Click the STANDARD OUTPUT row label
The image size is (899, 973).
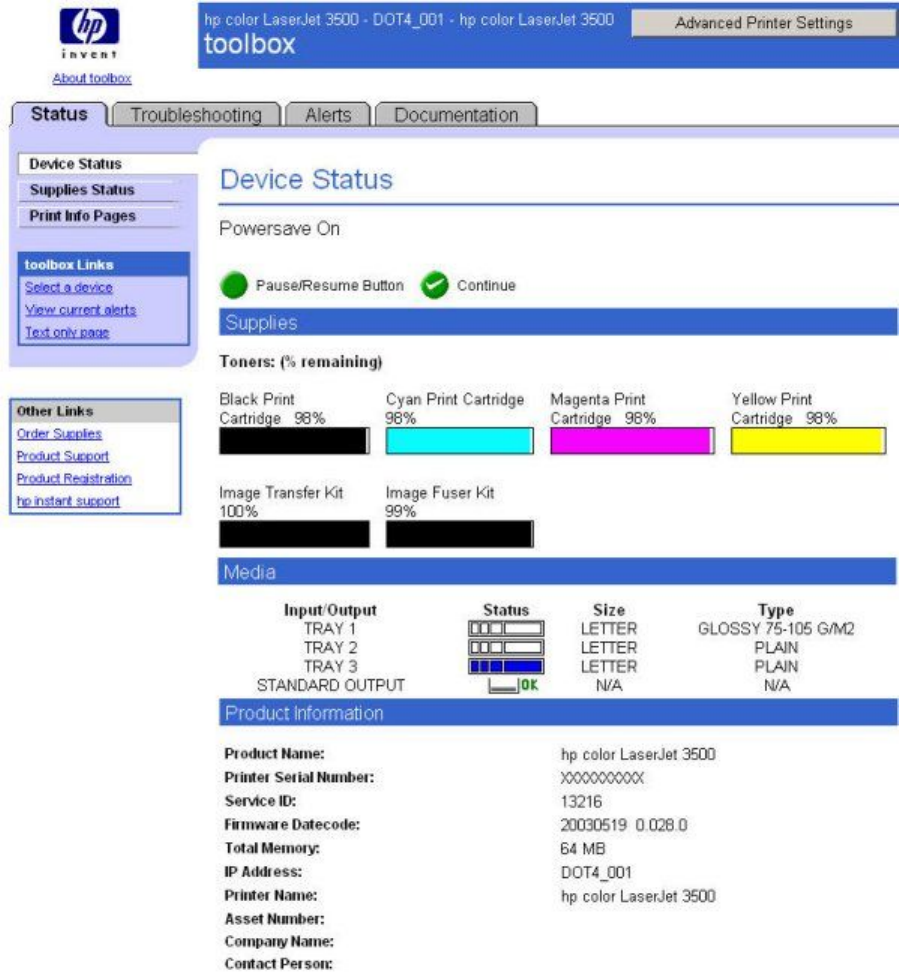tap(330, 685)
